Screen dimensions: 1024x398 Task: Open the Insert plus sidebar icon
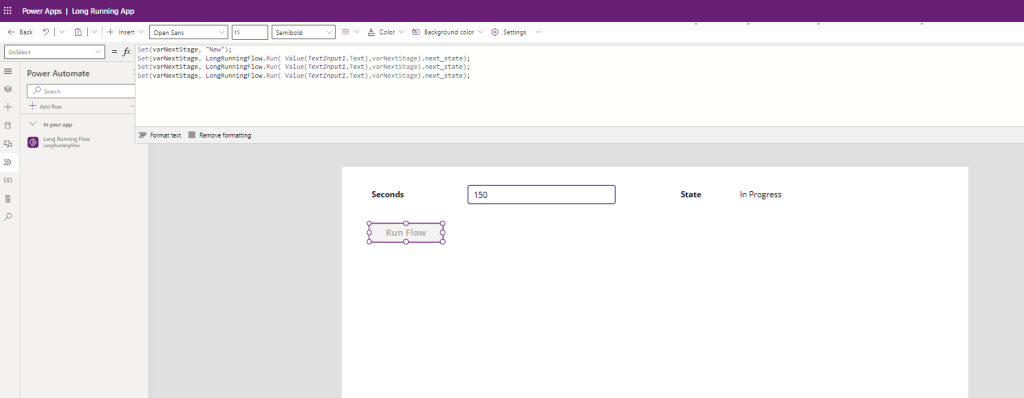click(8, 107)
